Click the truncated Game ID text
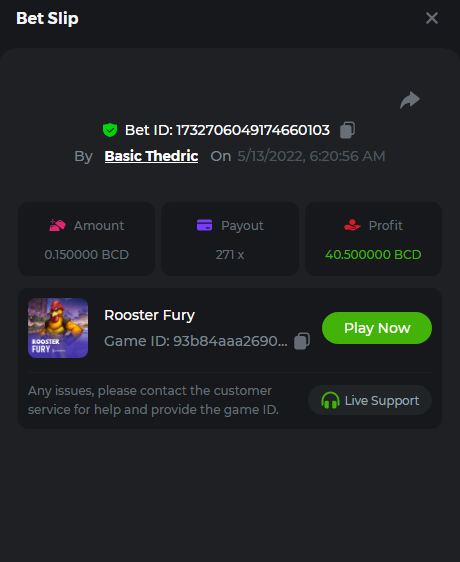This screenshot has height=562, width=460. (x=196, y=341)
